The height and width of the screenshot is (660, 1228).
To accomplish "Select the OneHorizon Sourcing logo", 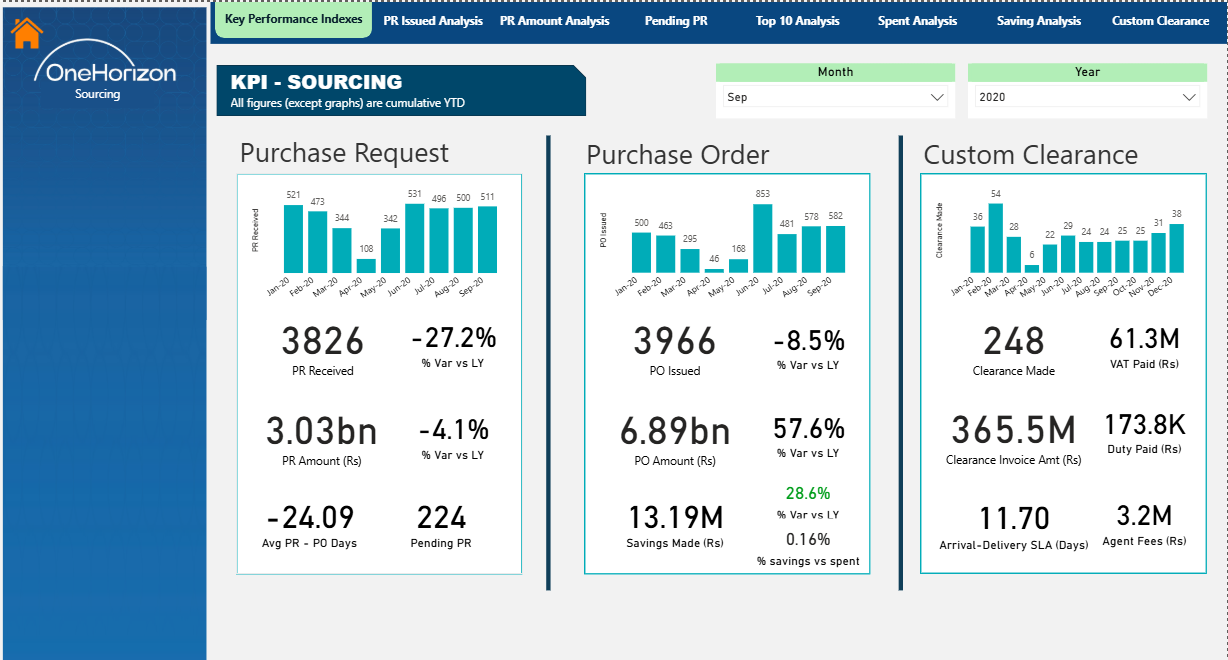I will pos(105,75).
